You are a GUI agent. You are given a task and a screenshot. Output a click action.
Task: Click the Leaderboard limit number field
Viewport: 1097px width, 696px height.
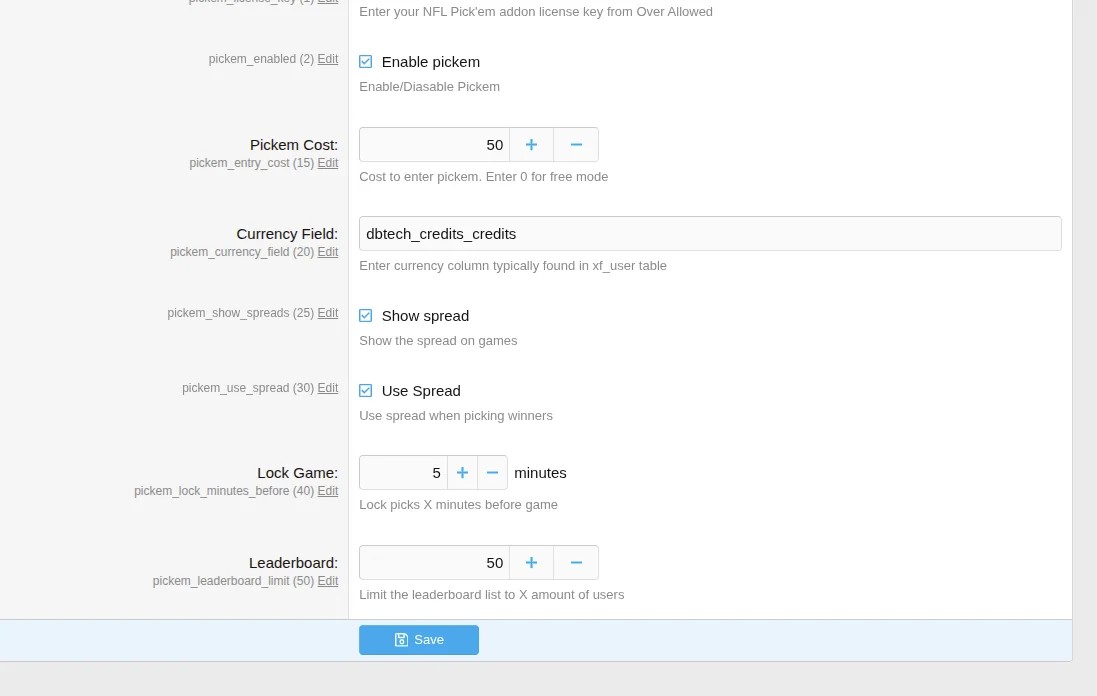435,563
